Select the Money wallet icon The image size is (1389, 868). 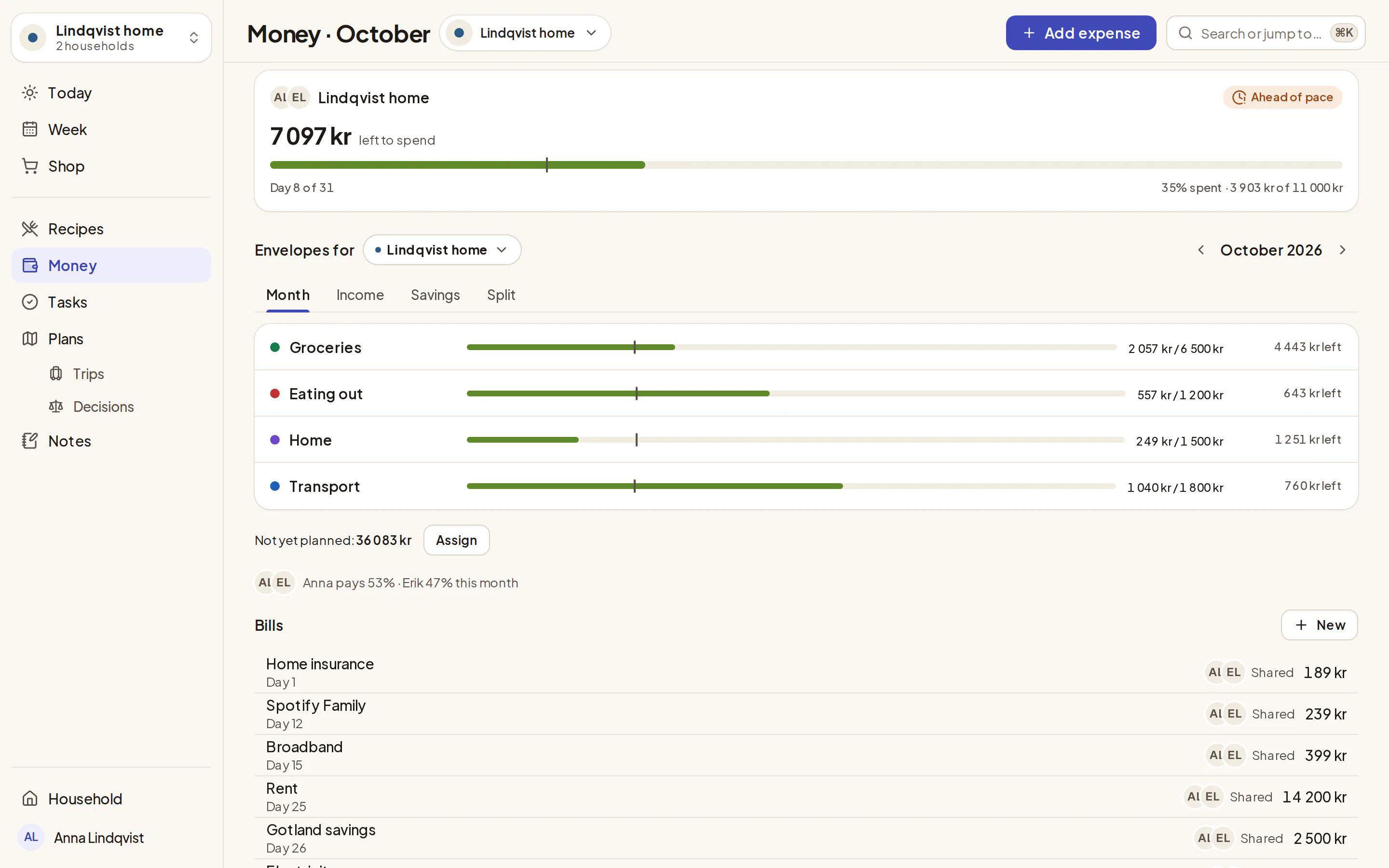(30, 265)
